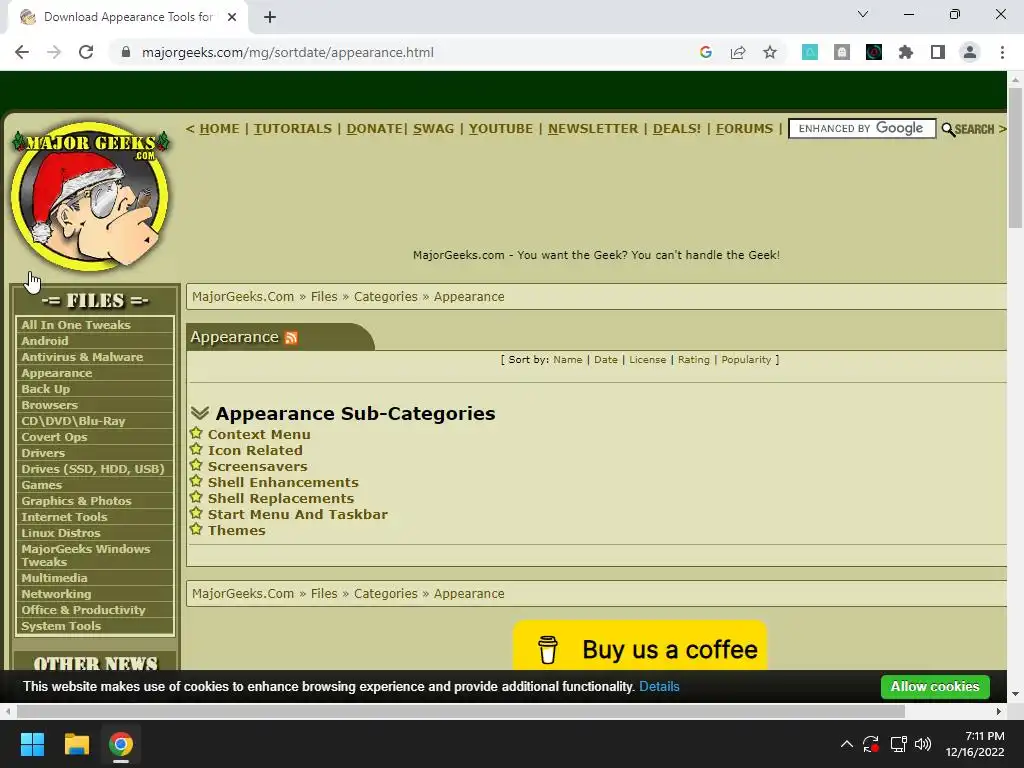Screen dimensions: 1024x768
Task: Click the star icon beside Screensavers
Action: click(196, 465)
